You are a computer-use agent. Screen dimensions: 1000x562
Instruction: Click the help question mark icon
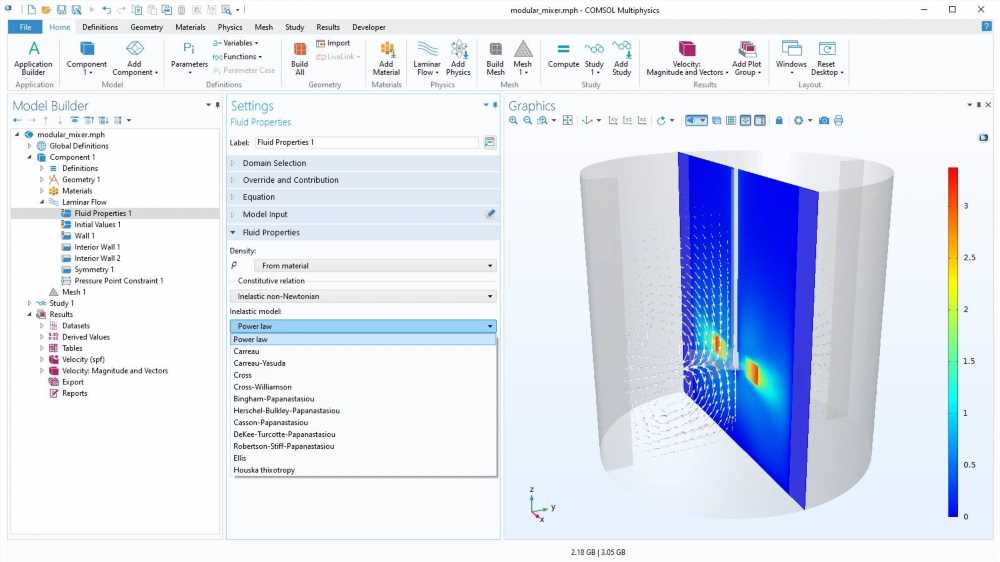(x=987, y=27)
